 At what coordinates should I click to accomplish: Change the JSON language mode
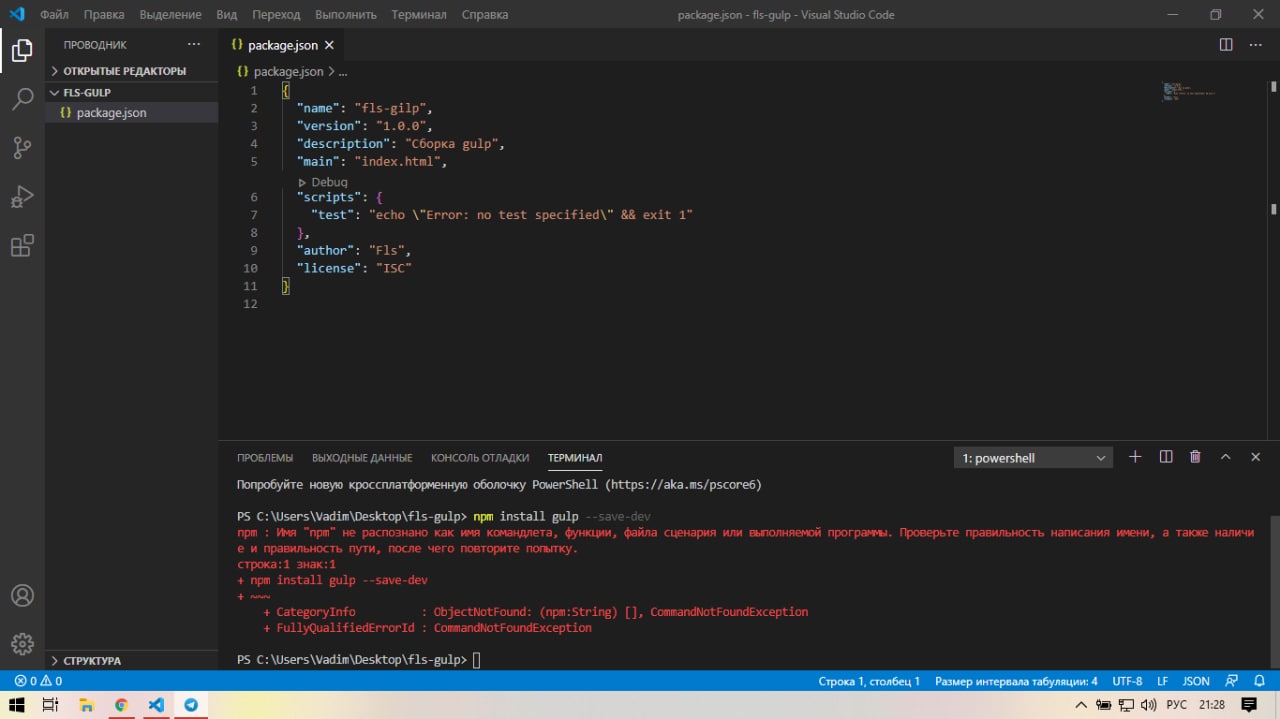pos(1196,681)
